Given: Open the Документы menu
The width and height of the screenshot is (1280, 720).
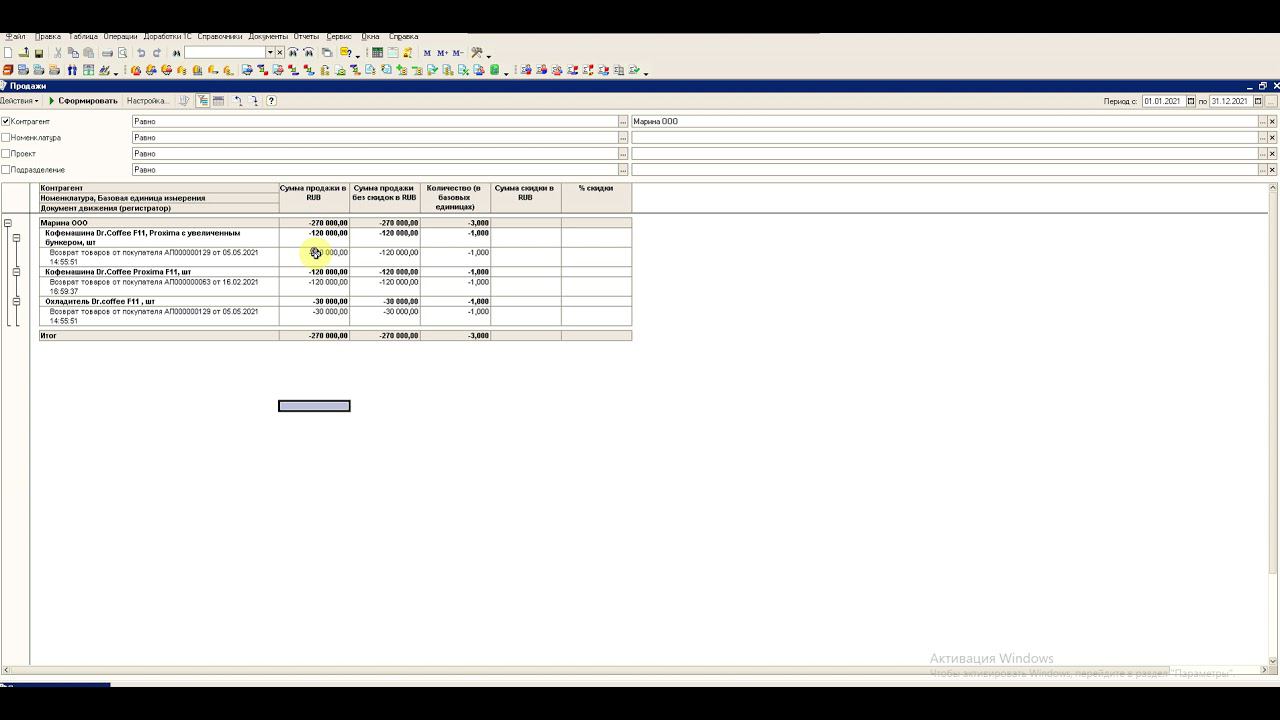Looking at the screenshot, I should point(268,36).
